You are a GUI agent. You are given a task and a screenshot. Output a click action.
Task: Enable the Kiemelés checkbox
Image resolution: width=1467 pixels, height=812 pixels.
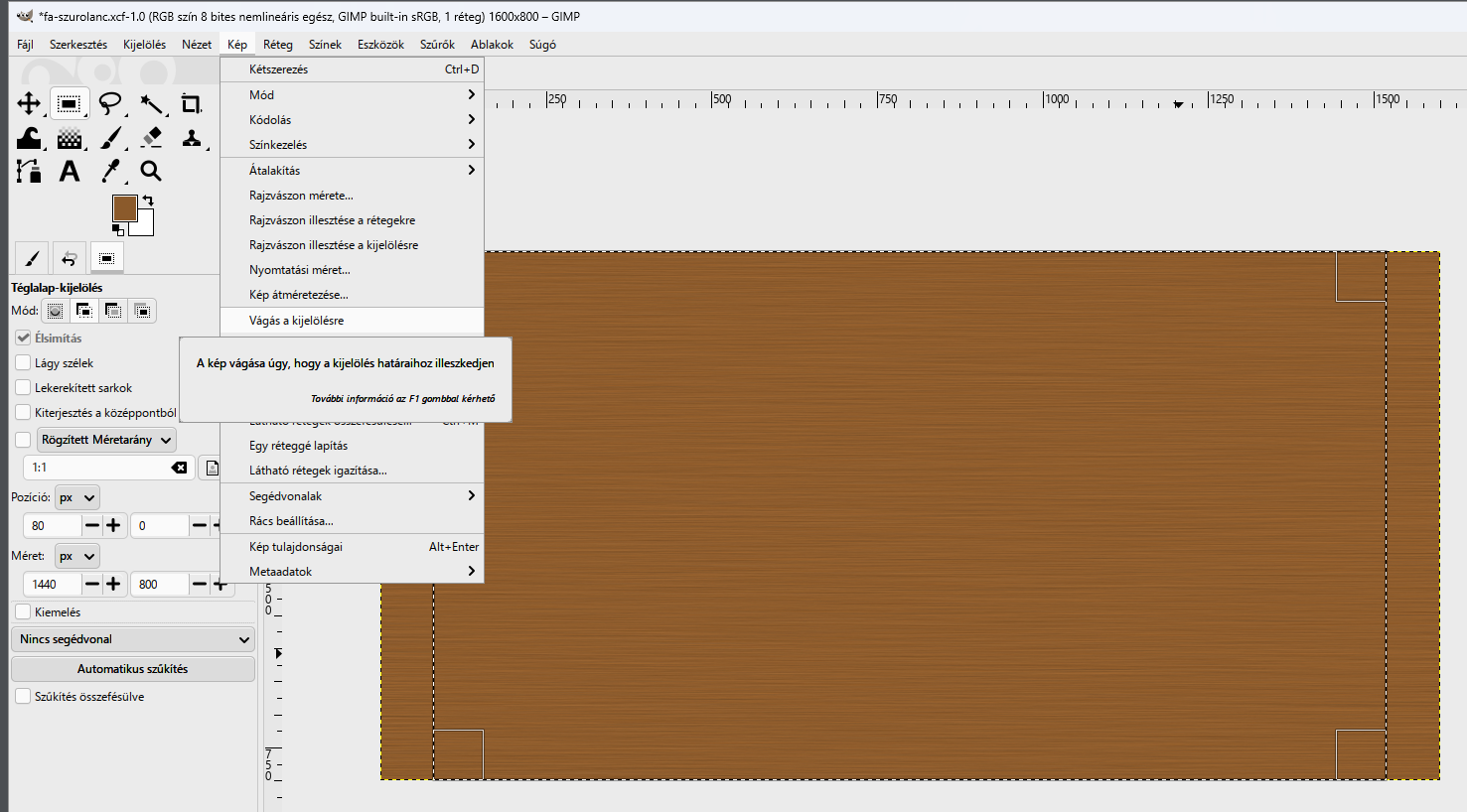[23, 612]
